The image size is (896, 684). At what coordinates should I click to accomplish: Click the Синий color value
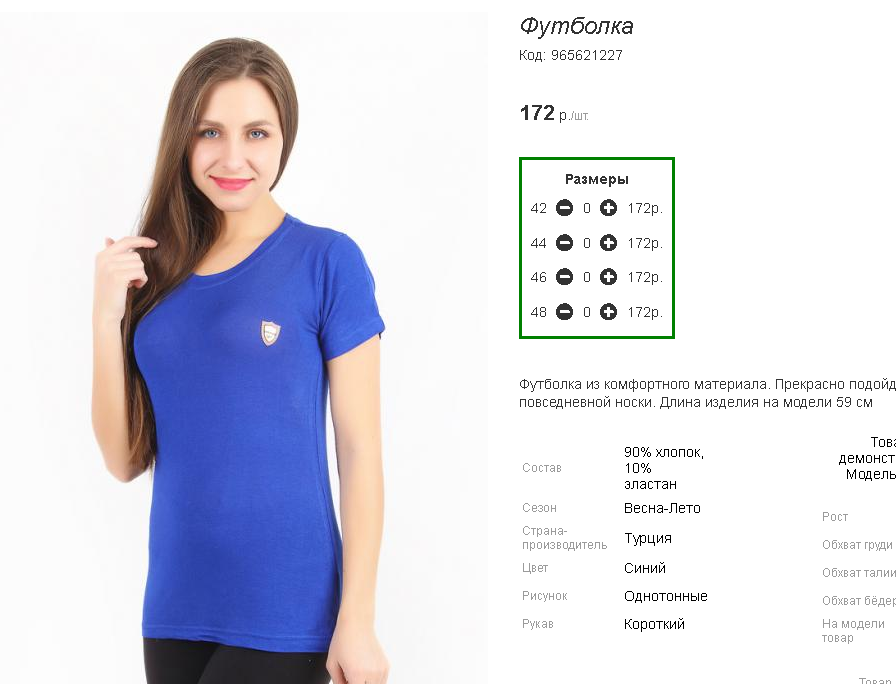click(x=645, y=568)
